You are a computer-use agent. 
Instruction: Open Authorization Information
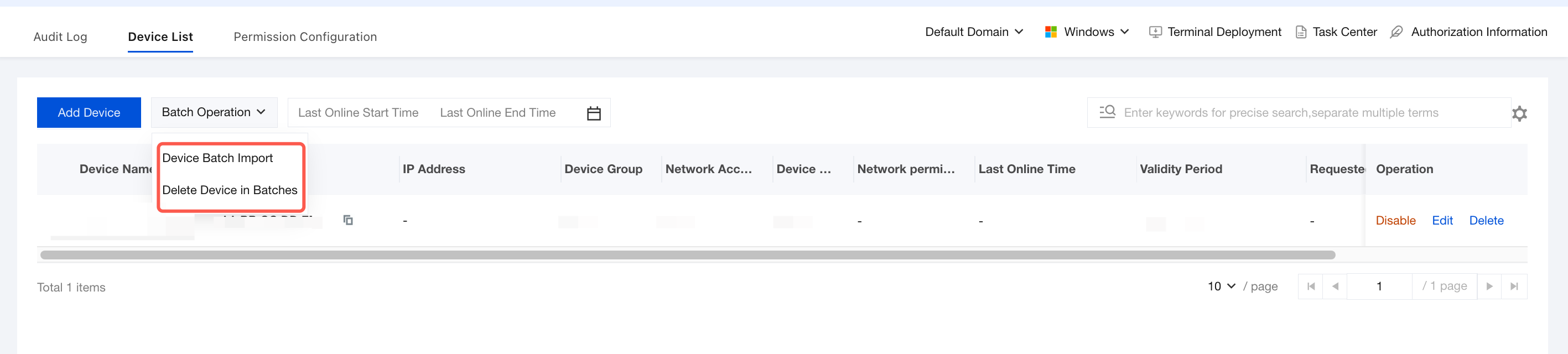1469,32
